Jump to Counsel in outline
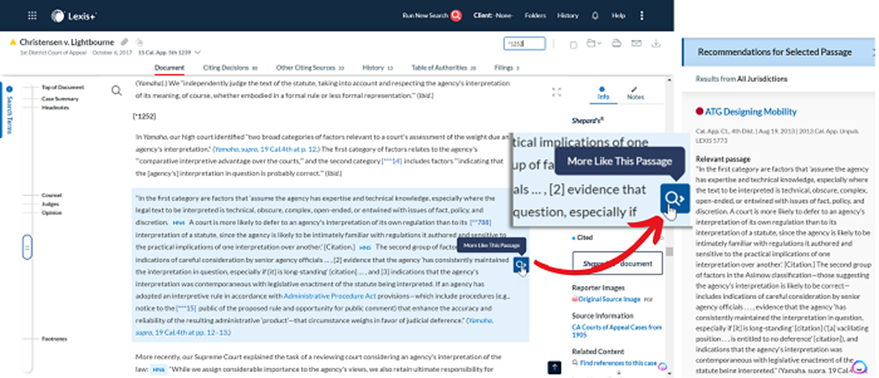This screenshot has width=879, height=378. coord(52,195)
